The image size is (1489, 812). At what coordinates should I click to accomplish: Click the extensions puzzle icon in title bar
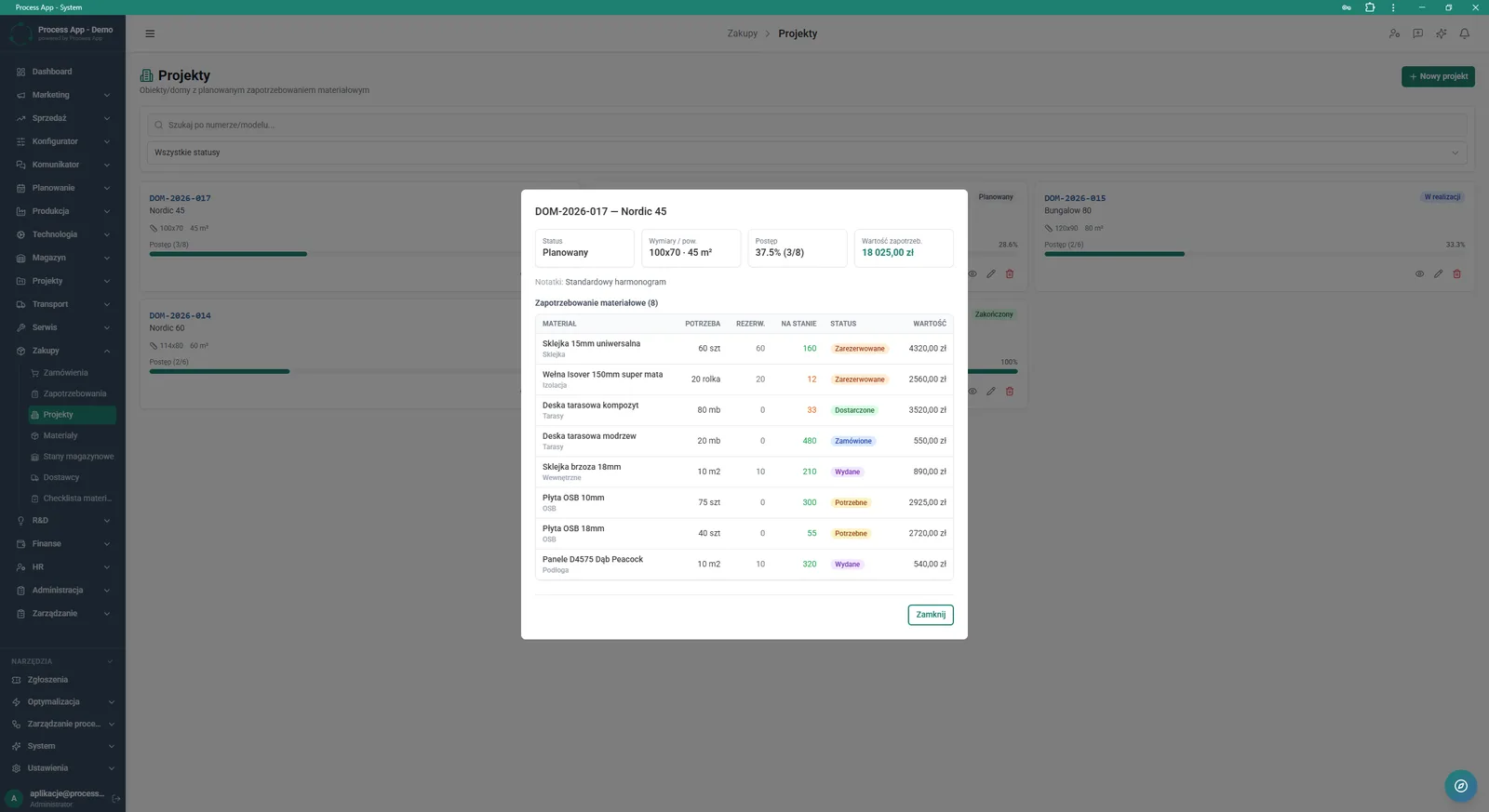tap(1370, 7)
